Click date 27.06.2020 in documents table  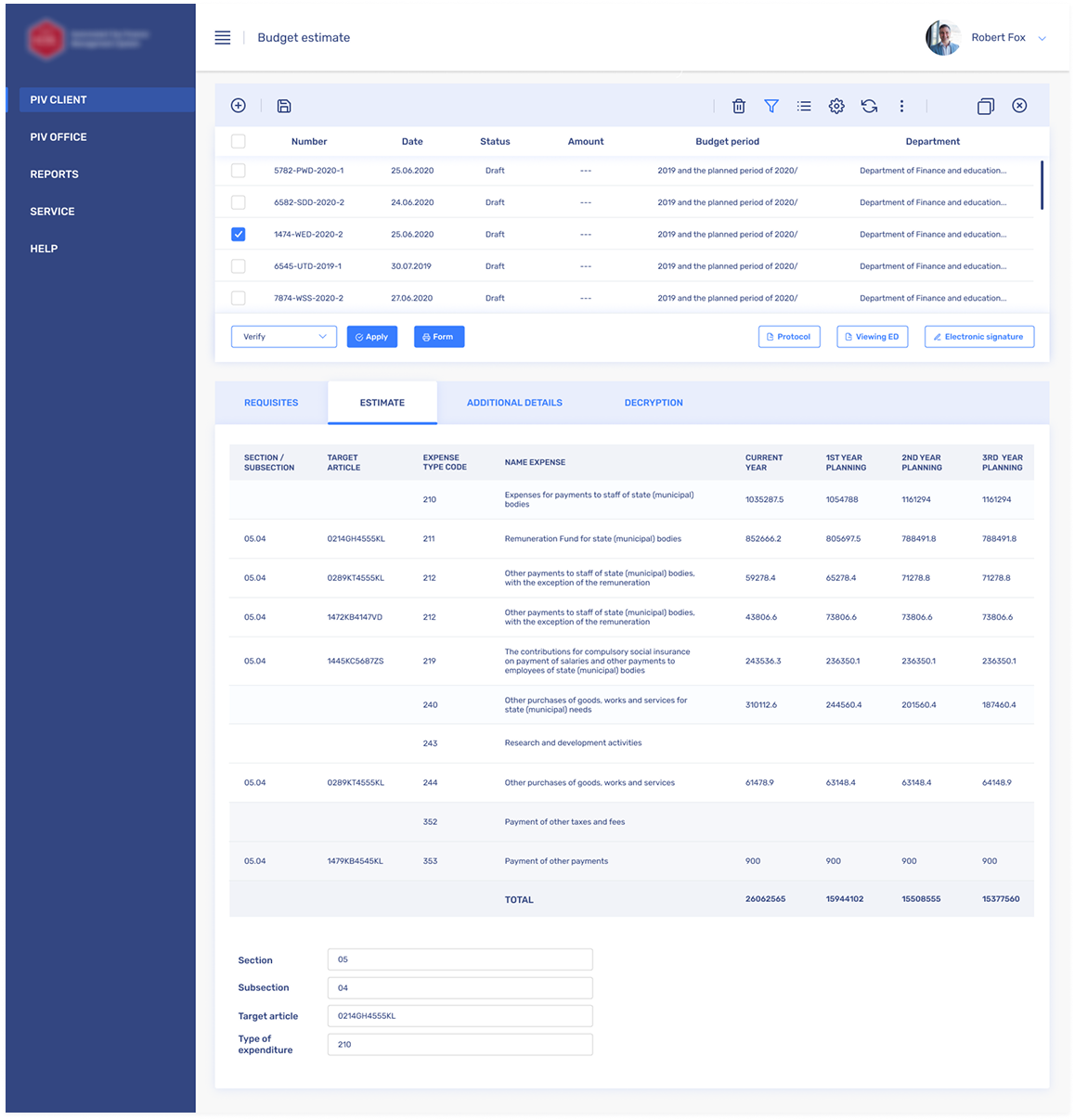point(412,298)
